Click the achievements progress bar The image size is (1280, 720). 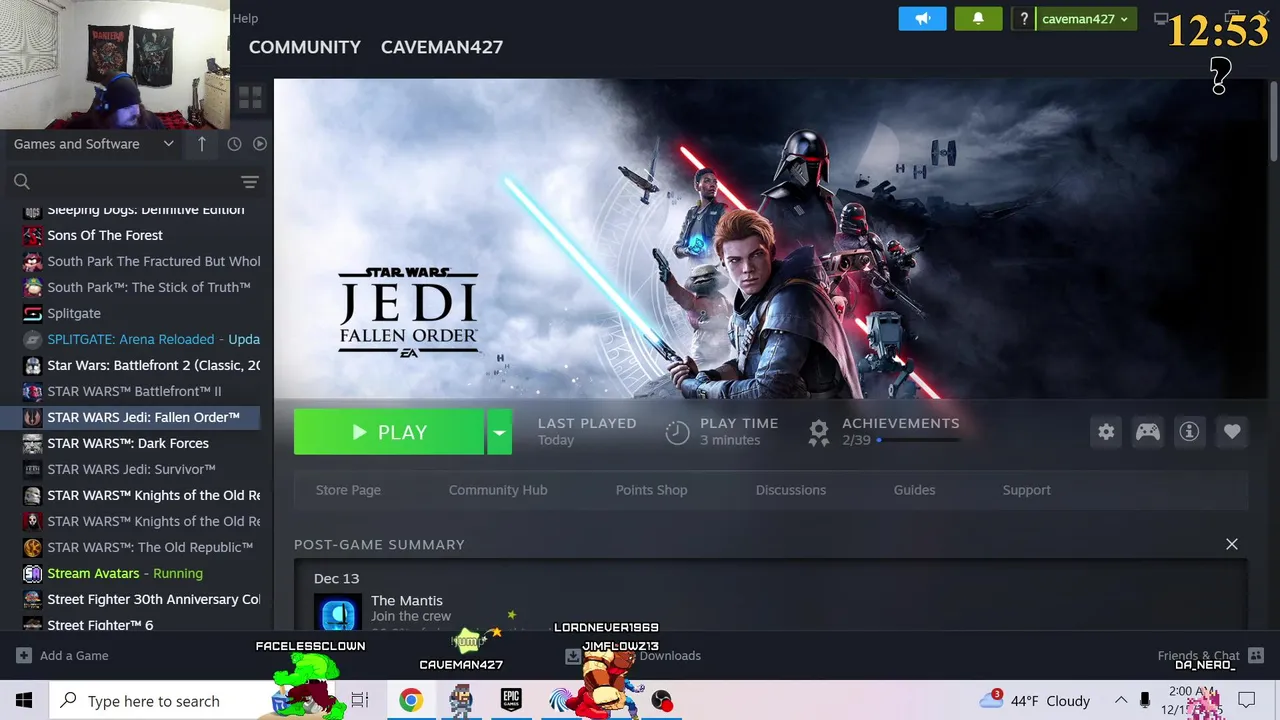918,440
